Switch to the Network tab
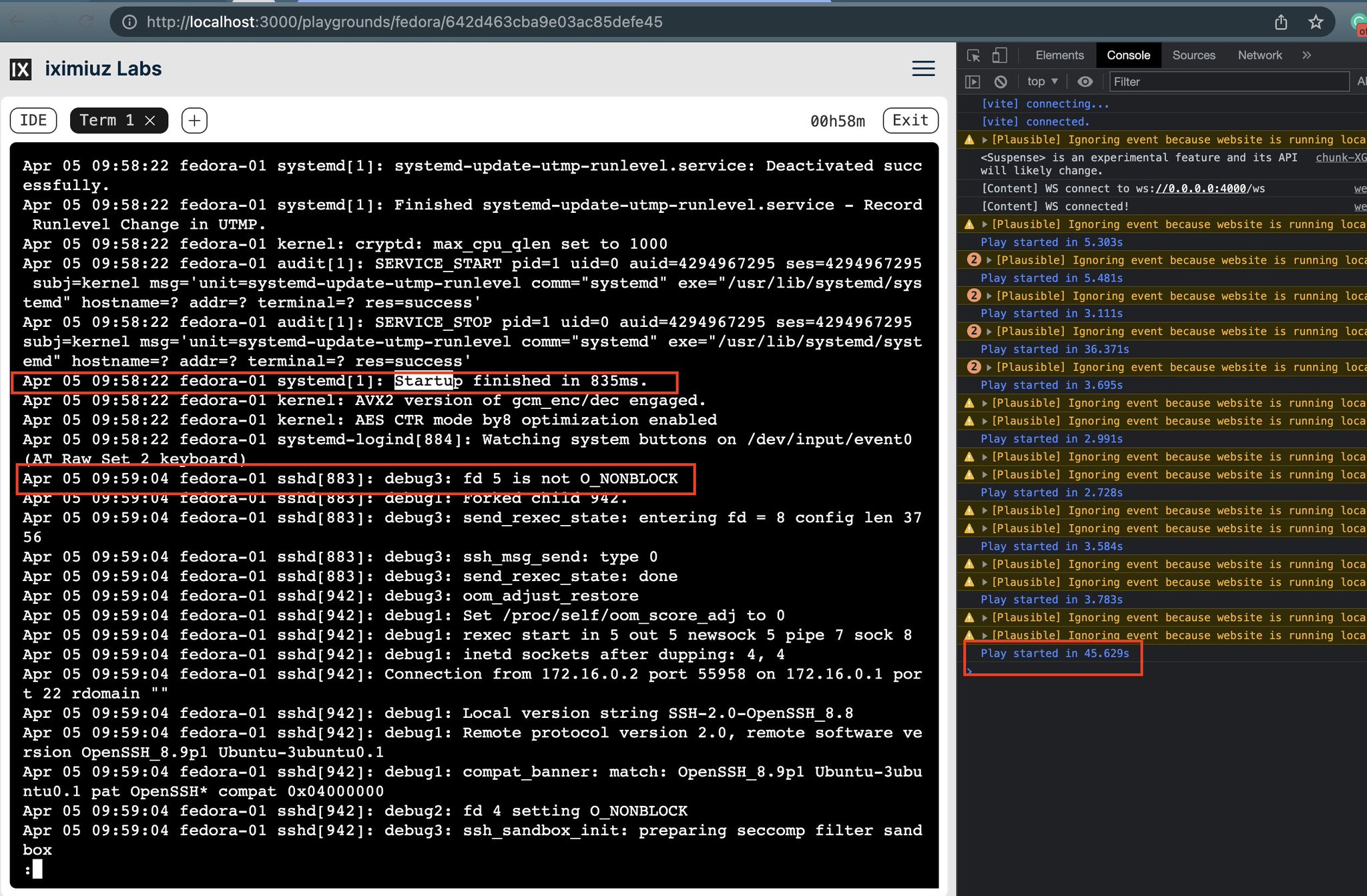This screenshot has height=896, width=1367. tap(1260, 55)
